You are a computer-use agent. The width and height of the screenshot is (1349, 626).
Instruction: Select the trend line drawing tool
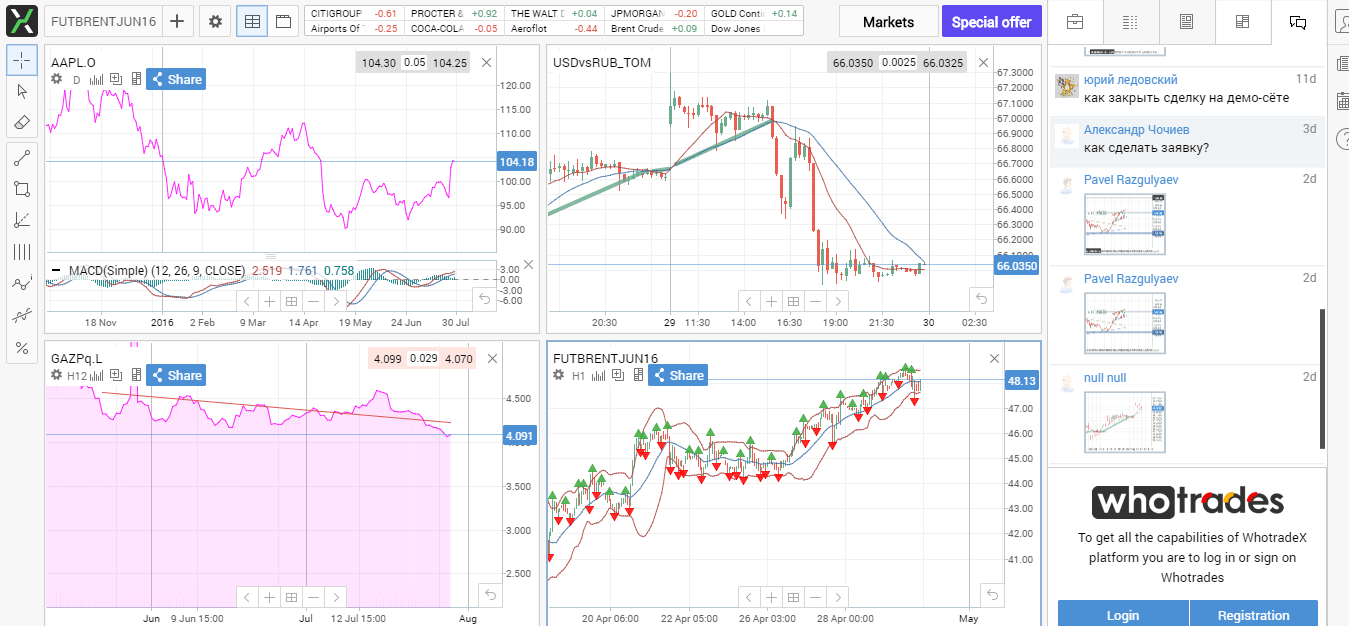22,156
